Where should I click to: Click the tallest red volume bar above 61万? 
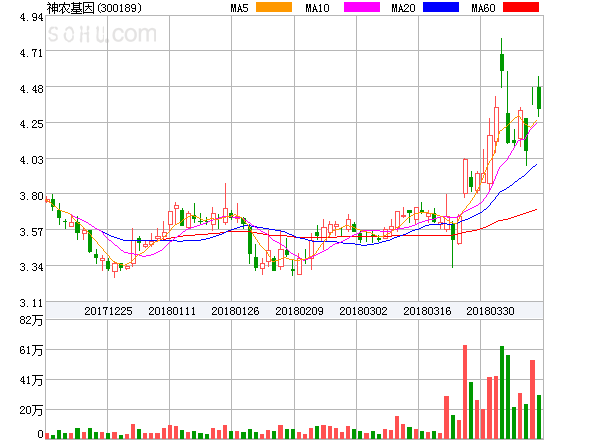tap(465, 392)
